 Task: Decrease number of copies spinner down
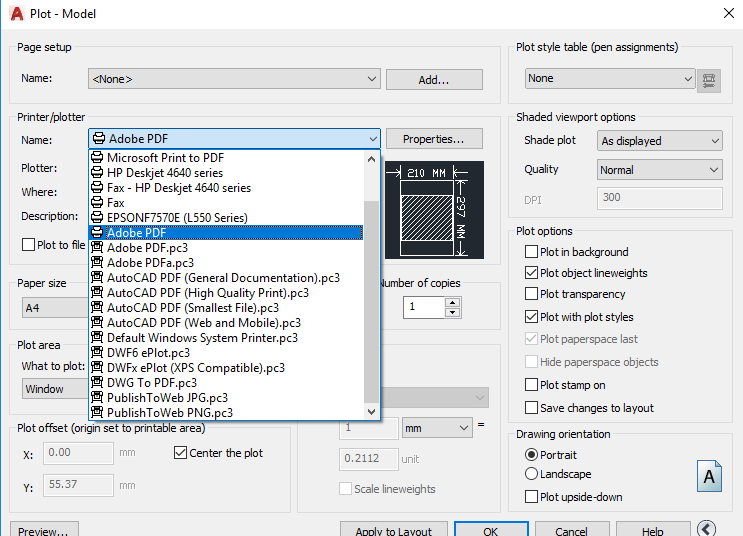coord(453,312)
